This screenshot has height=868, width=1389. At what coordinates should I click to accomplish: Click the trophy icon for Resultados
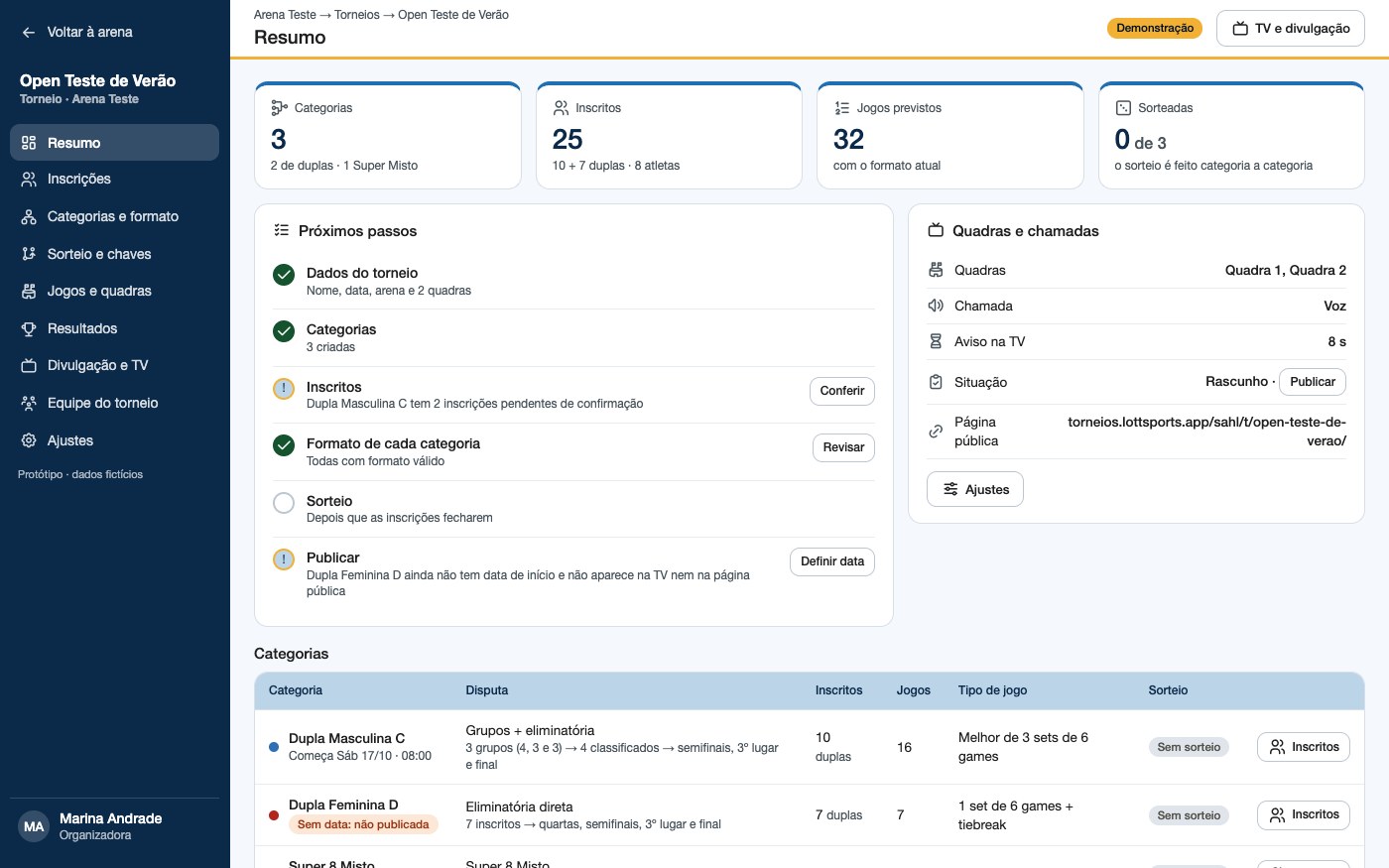29,328
